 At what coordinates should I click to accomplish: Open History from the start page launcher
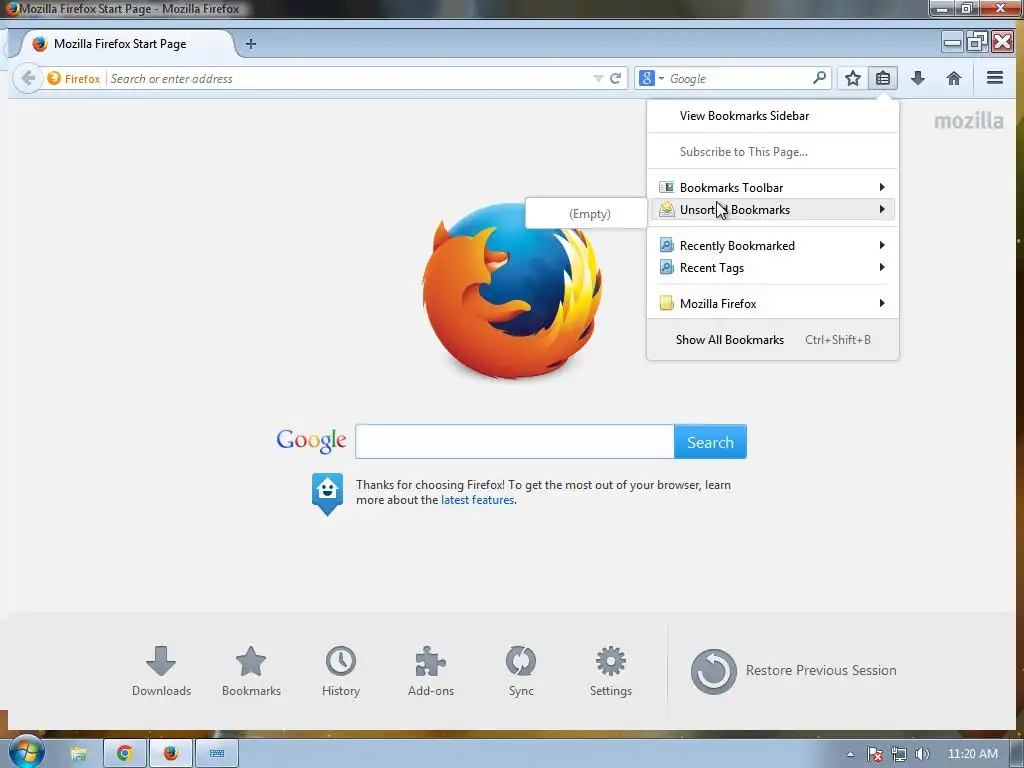341,671
